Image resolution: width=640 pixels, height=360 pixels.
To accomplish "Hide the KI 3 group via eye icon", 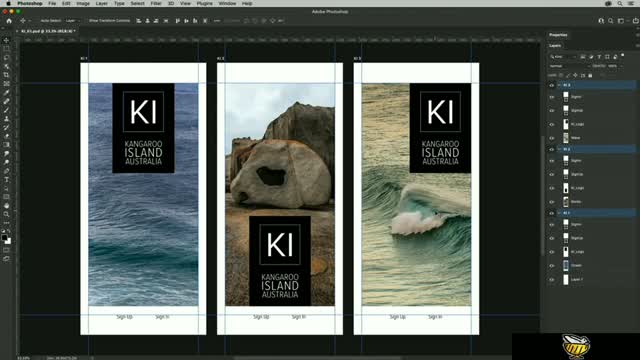I will coord(552,85).
